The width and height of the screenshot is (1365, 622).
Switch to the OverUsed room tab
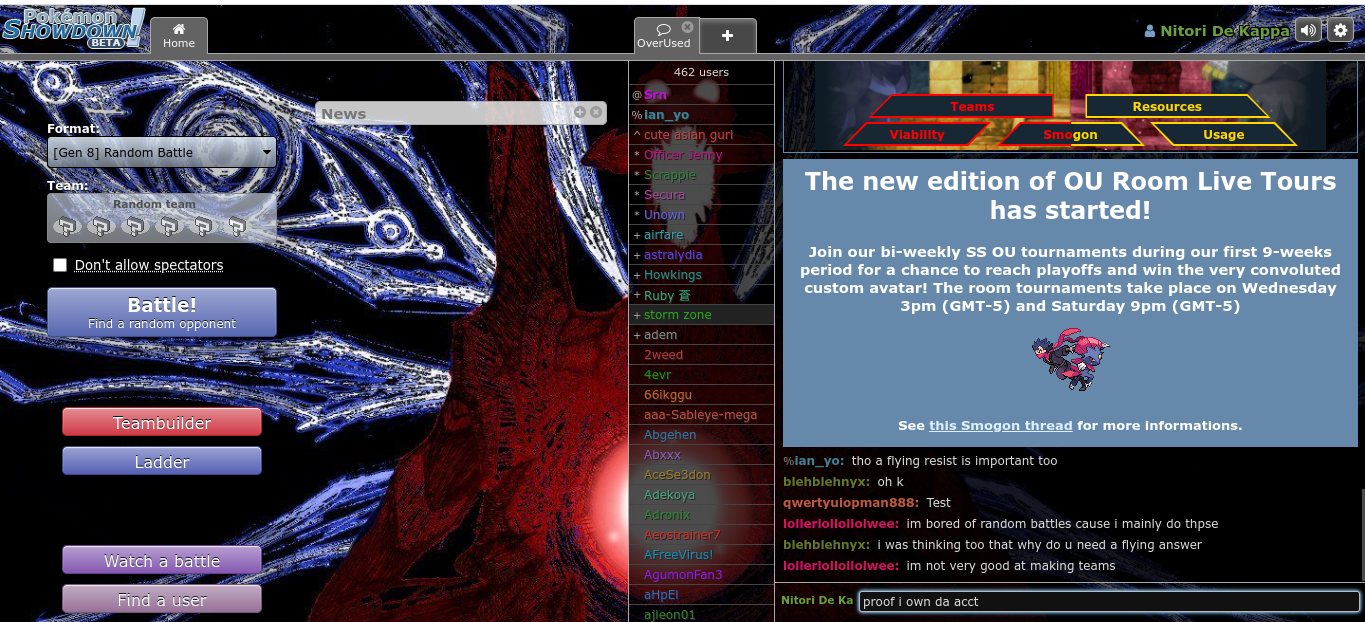click(664, 36)
